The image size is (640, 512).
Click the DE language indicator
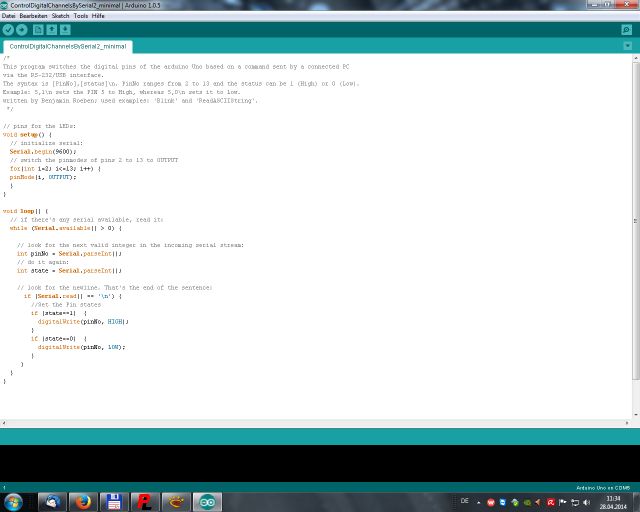(x=464, y=501)
